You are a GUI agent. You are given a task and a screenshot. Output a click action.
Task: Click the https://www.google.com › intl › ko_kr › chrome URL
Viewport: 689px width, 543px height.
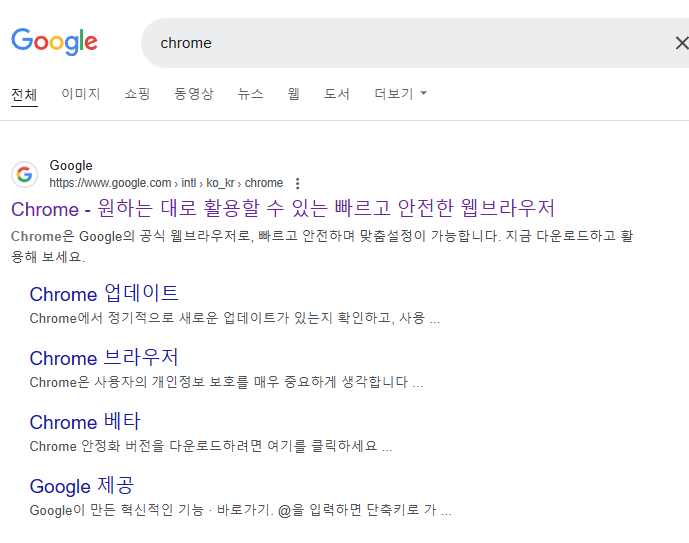point(166,183)
